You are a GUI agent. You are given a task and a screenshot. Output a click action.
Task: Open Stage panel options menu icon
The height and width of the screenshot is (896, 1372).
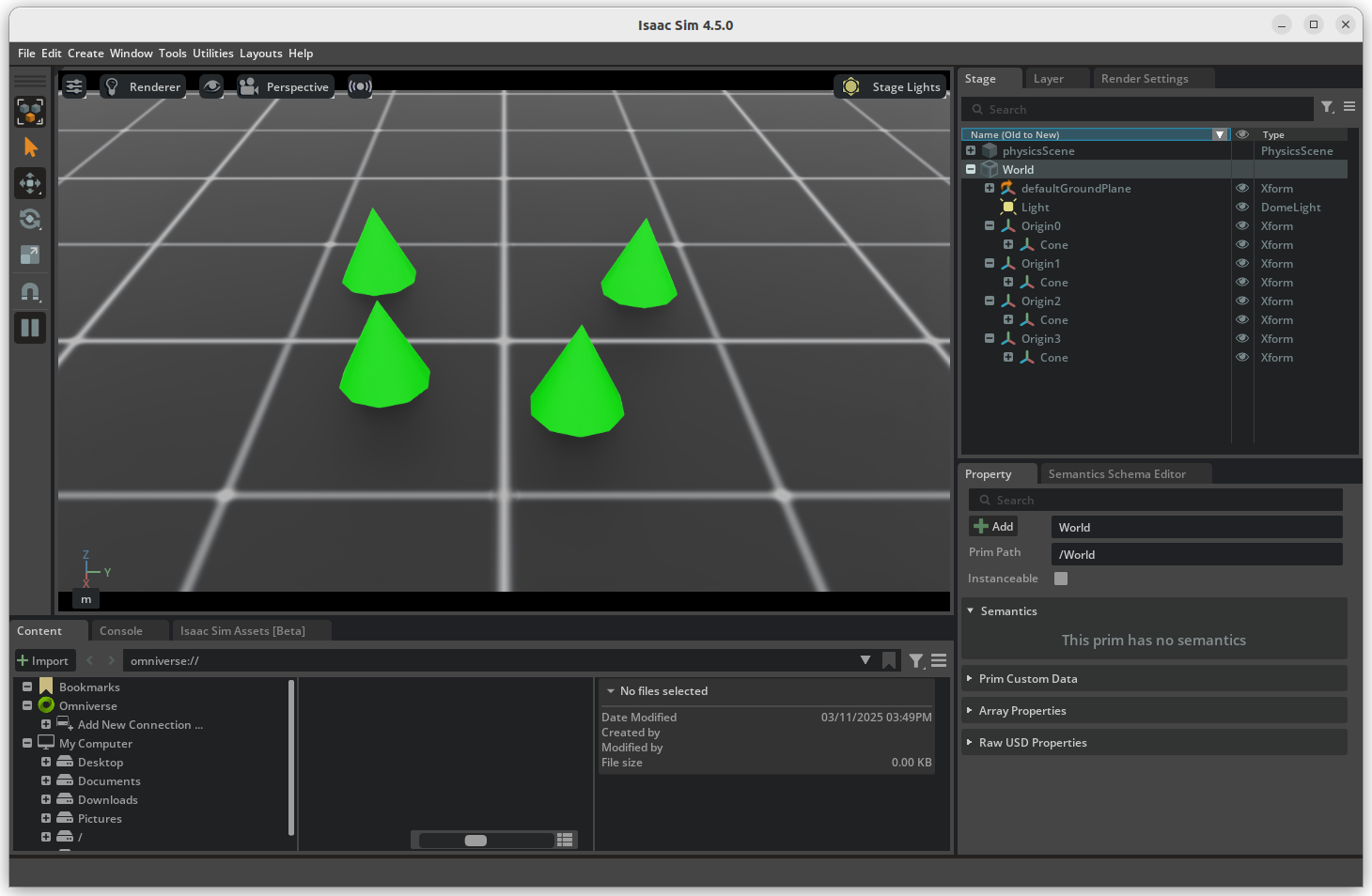[x=1349, y=107]
